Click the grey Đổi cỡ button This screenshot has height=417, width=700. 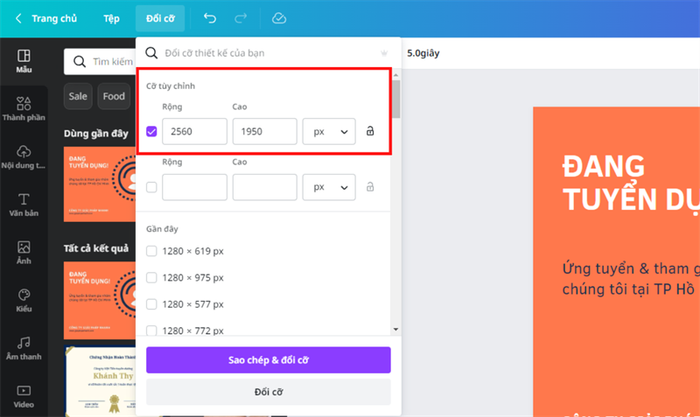(x=268, y=392)
